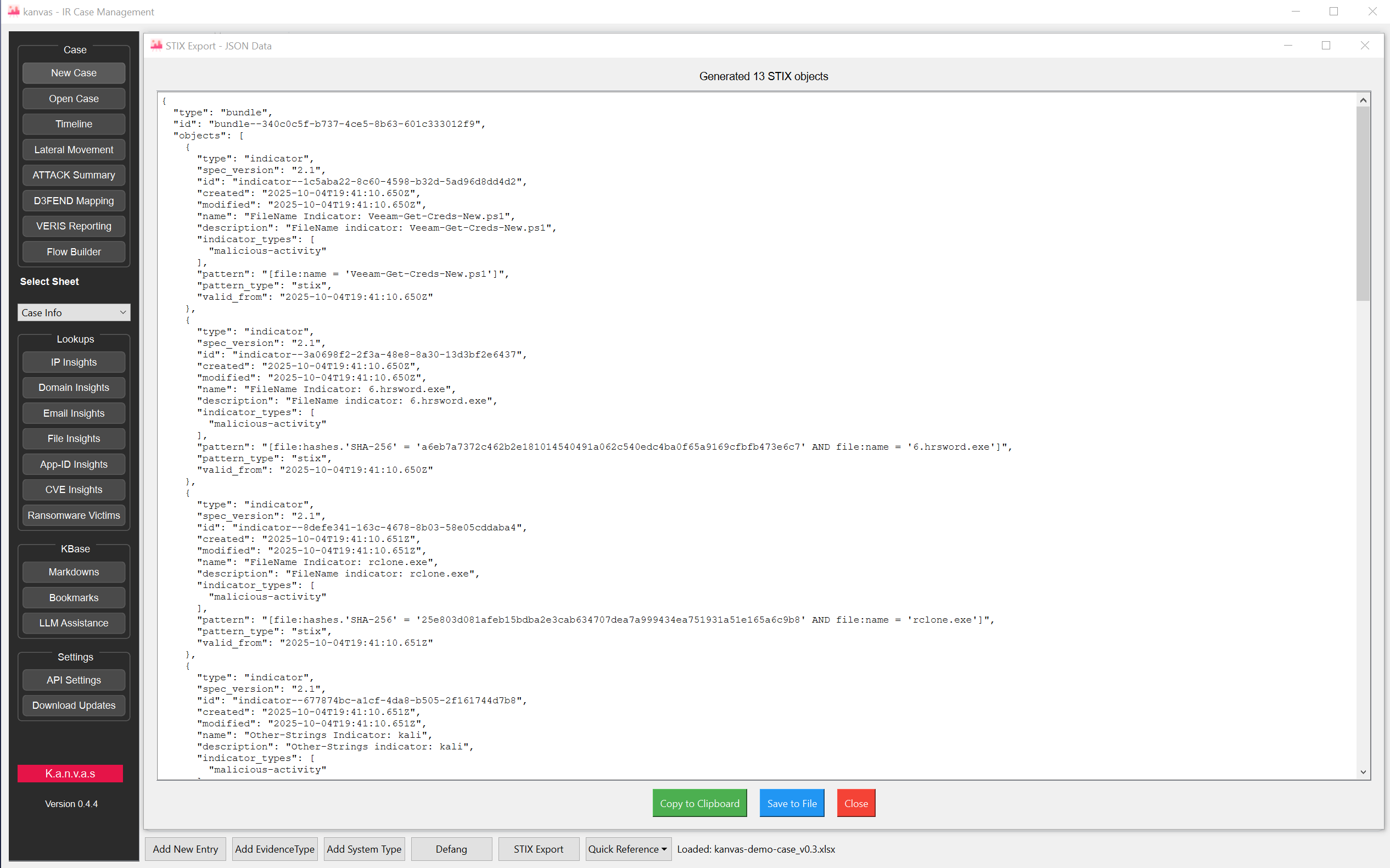
Task: Save the STIX bundle to a file
Action: pyautogui.click(x=792, y=803)
